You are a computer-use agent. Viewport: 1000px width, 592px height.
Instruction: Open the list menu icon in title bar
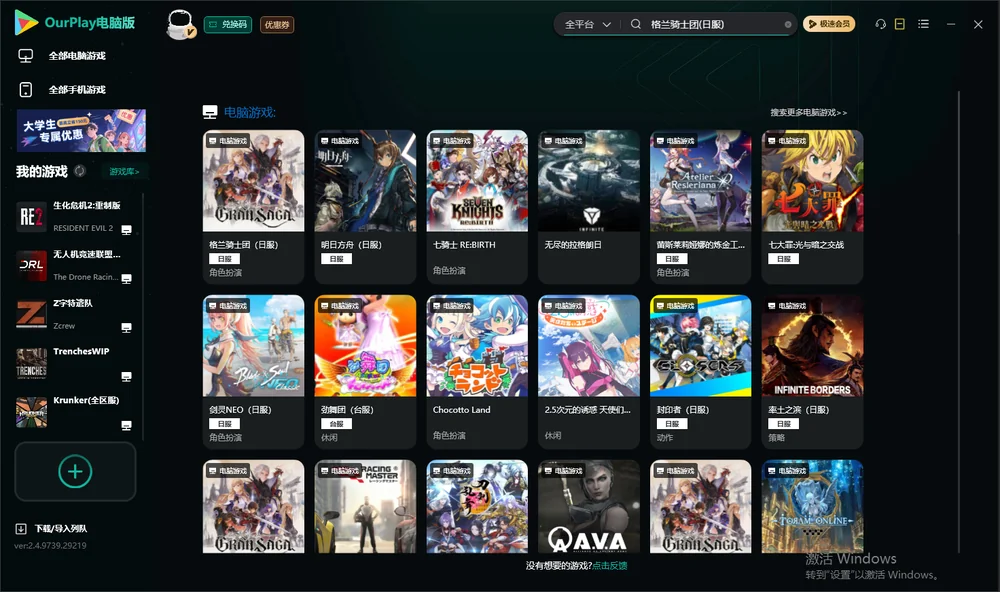[x=923, y=24]
